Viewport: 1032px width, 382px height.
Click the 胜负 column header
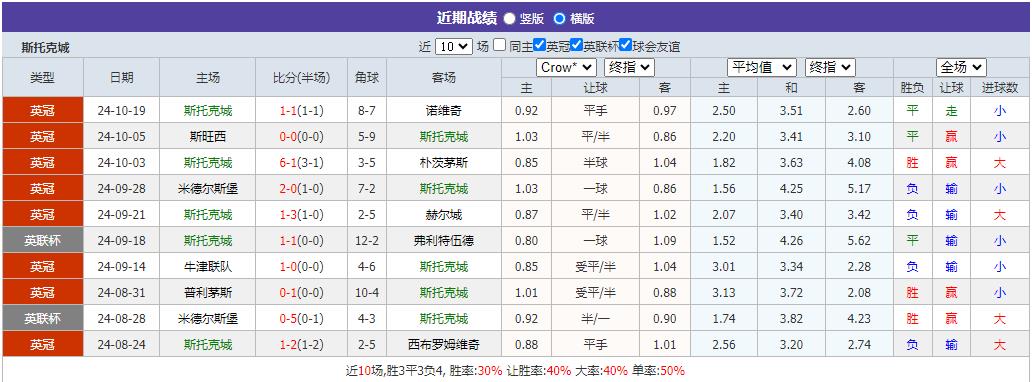click(912, 88)
